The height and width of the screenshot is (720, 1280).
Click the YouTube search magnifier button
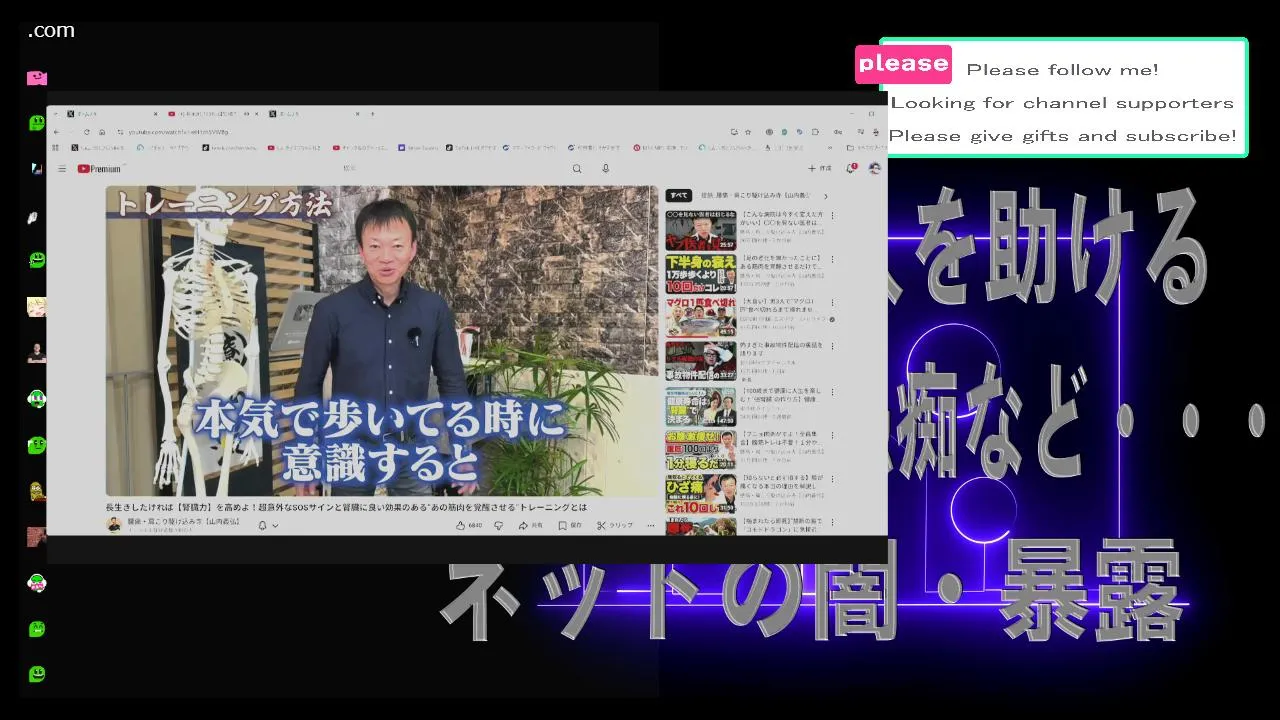pyautogui.click(x=577, y=169)
